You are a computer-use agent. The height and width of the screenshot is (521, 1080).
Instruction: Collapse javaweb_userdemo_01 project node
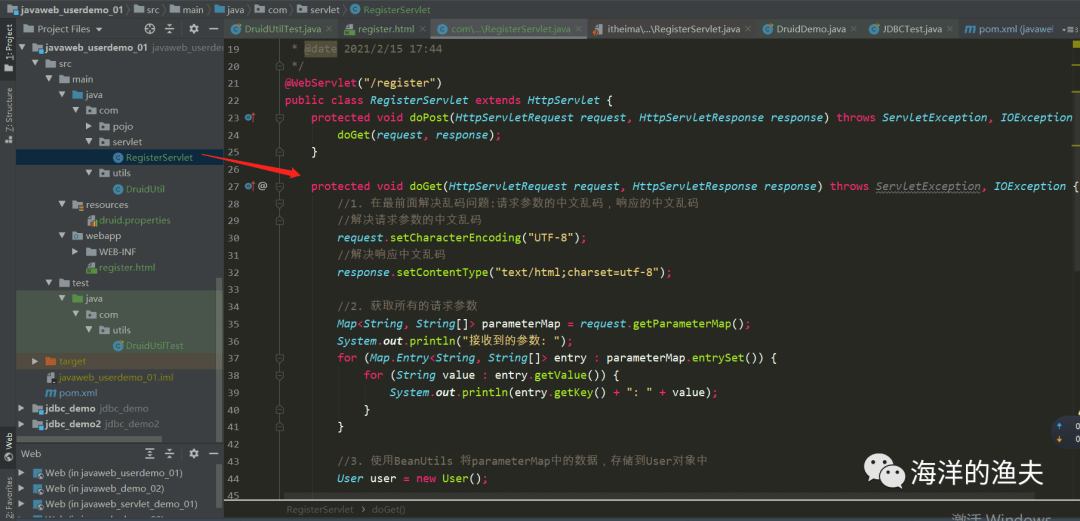(22, 48)
